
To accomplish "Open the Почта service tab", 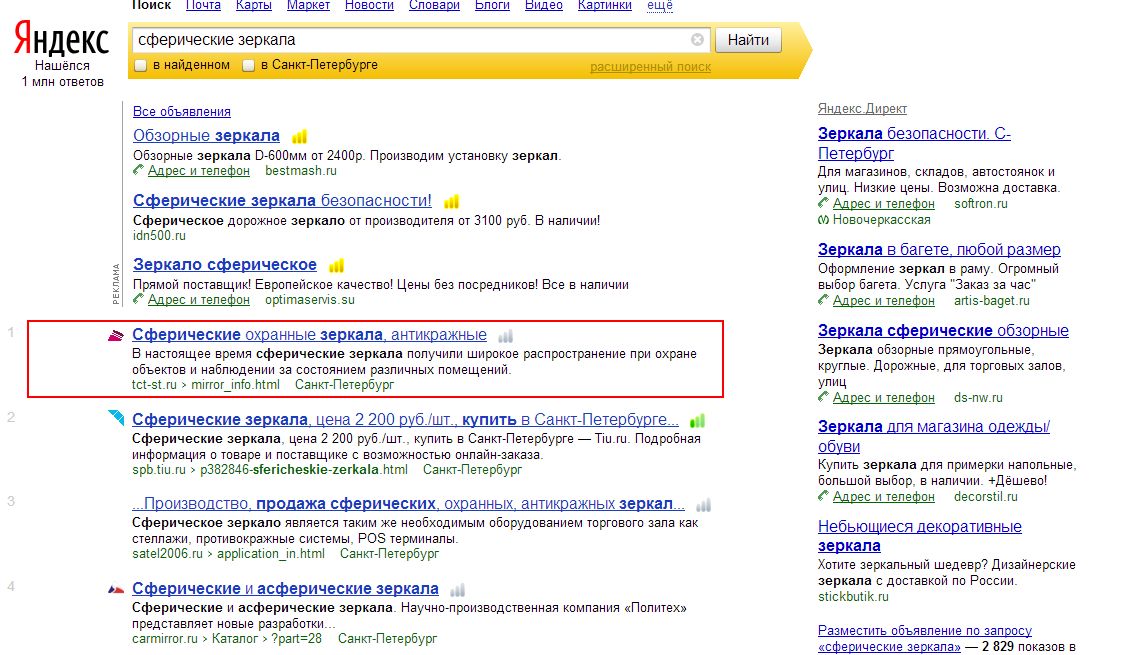I will coord(204,5).
